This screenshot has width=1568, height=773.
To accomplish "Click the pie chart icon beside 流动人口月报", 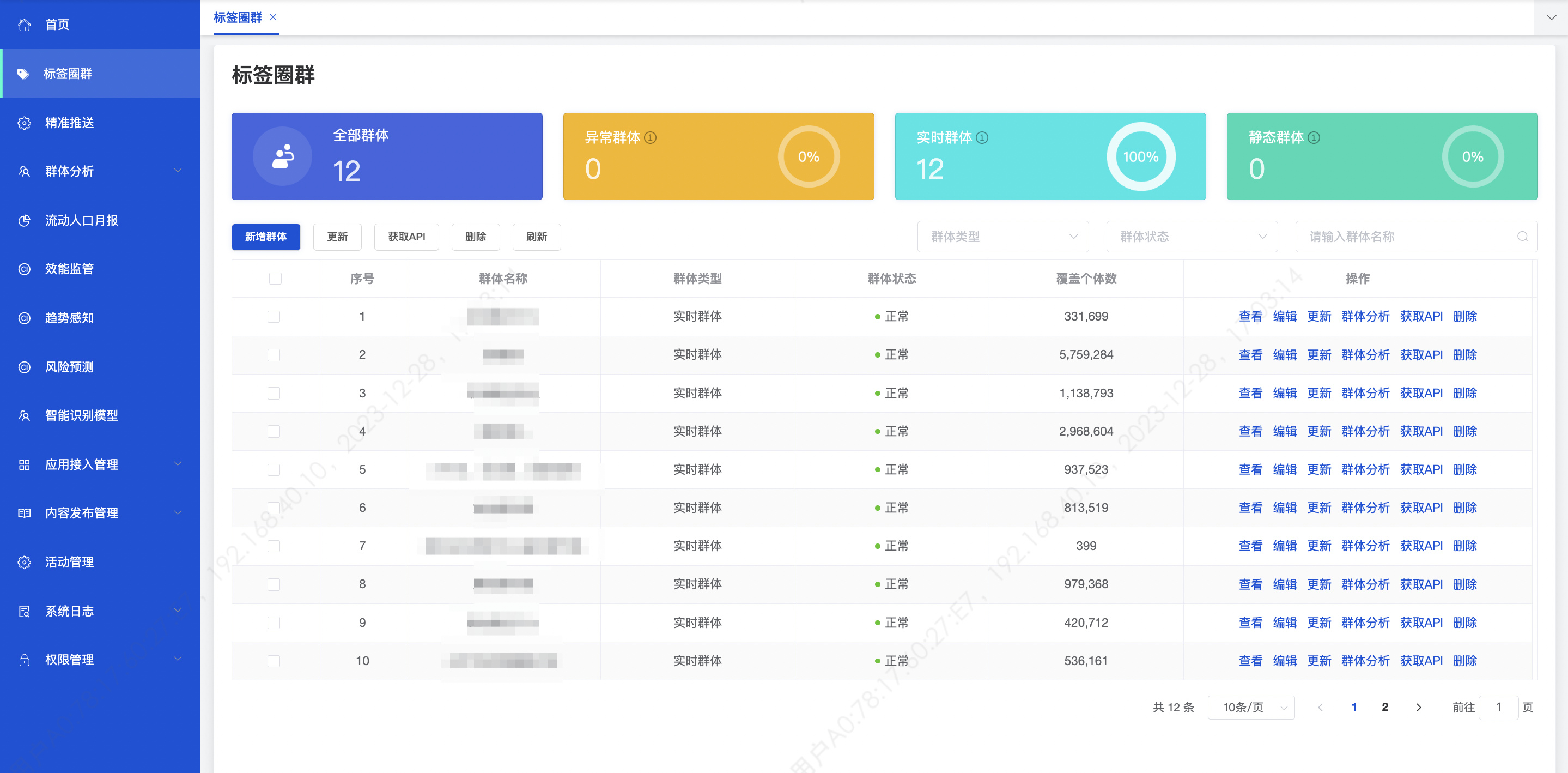I will coord(25,220).
